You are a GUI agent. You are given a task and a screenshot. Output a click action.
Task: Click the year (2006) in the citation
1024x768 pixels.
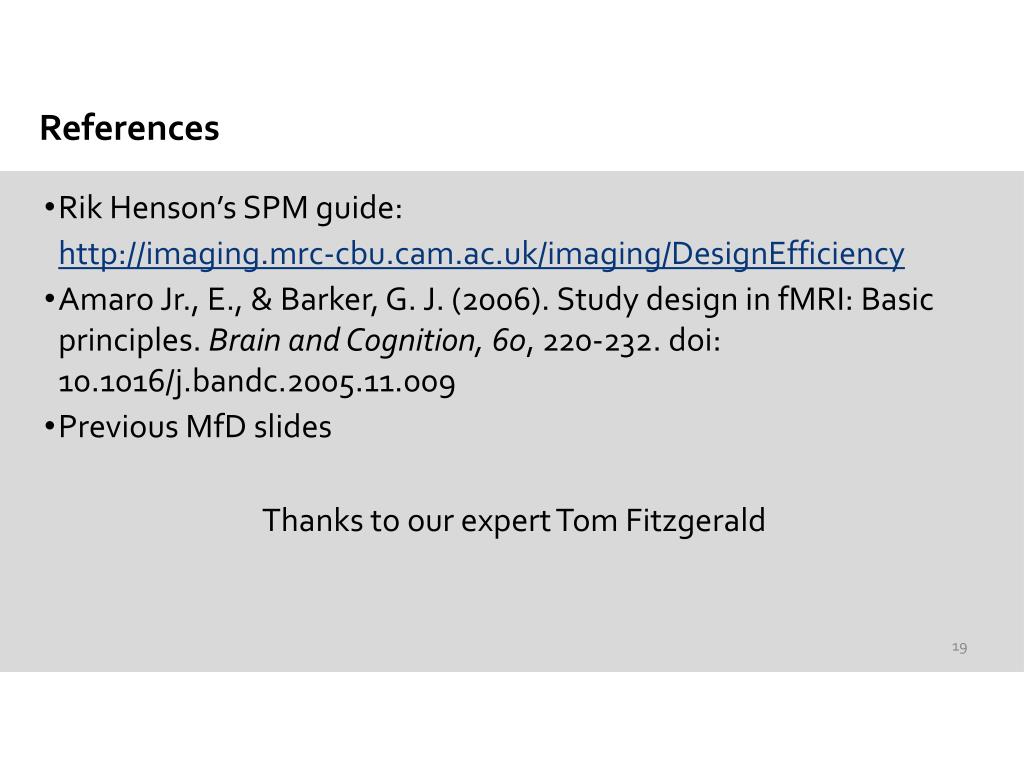click(500, 300)
